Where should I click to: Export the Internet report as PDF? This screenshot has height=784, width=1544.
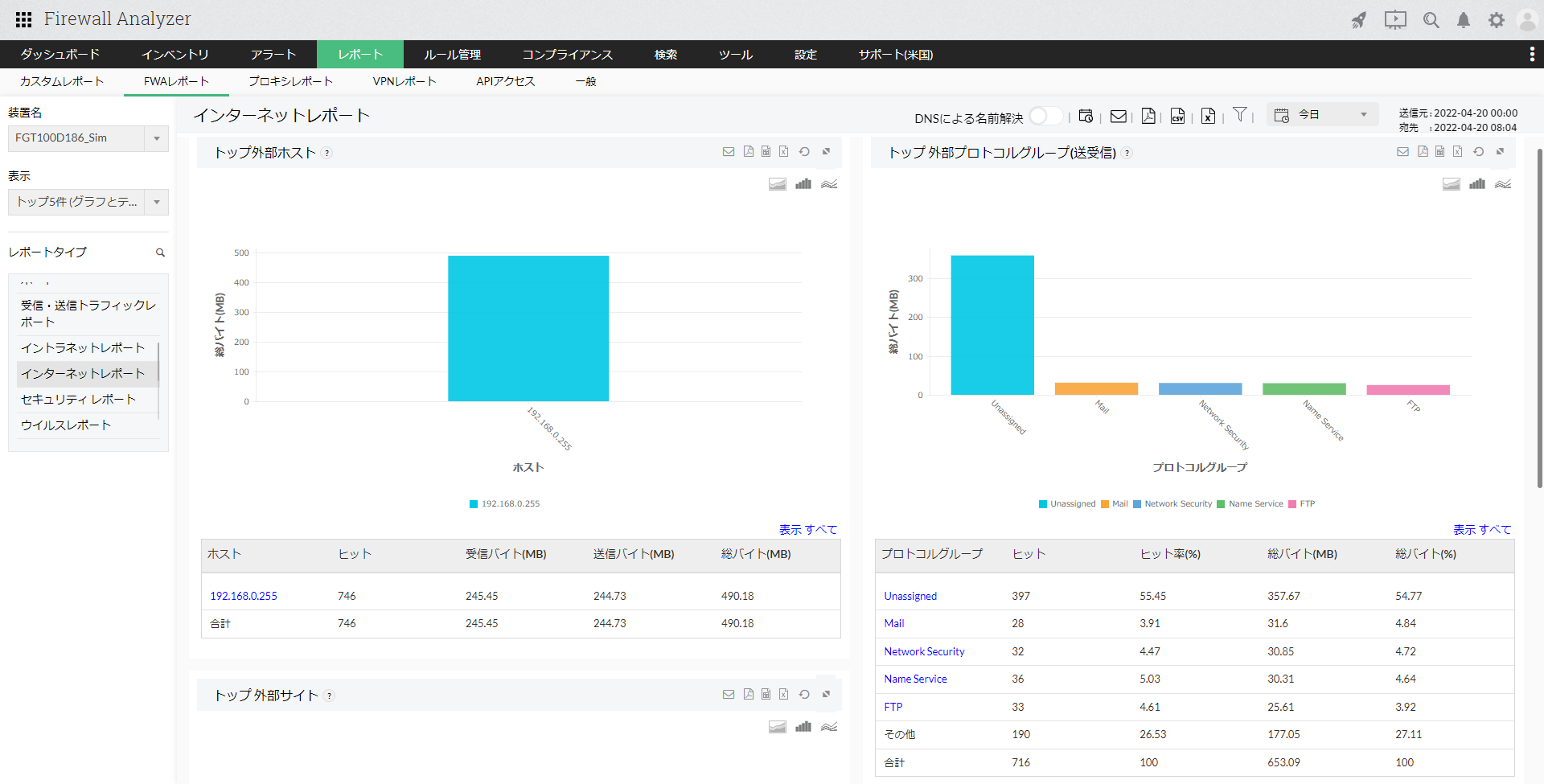(1148, 116)
